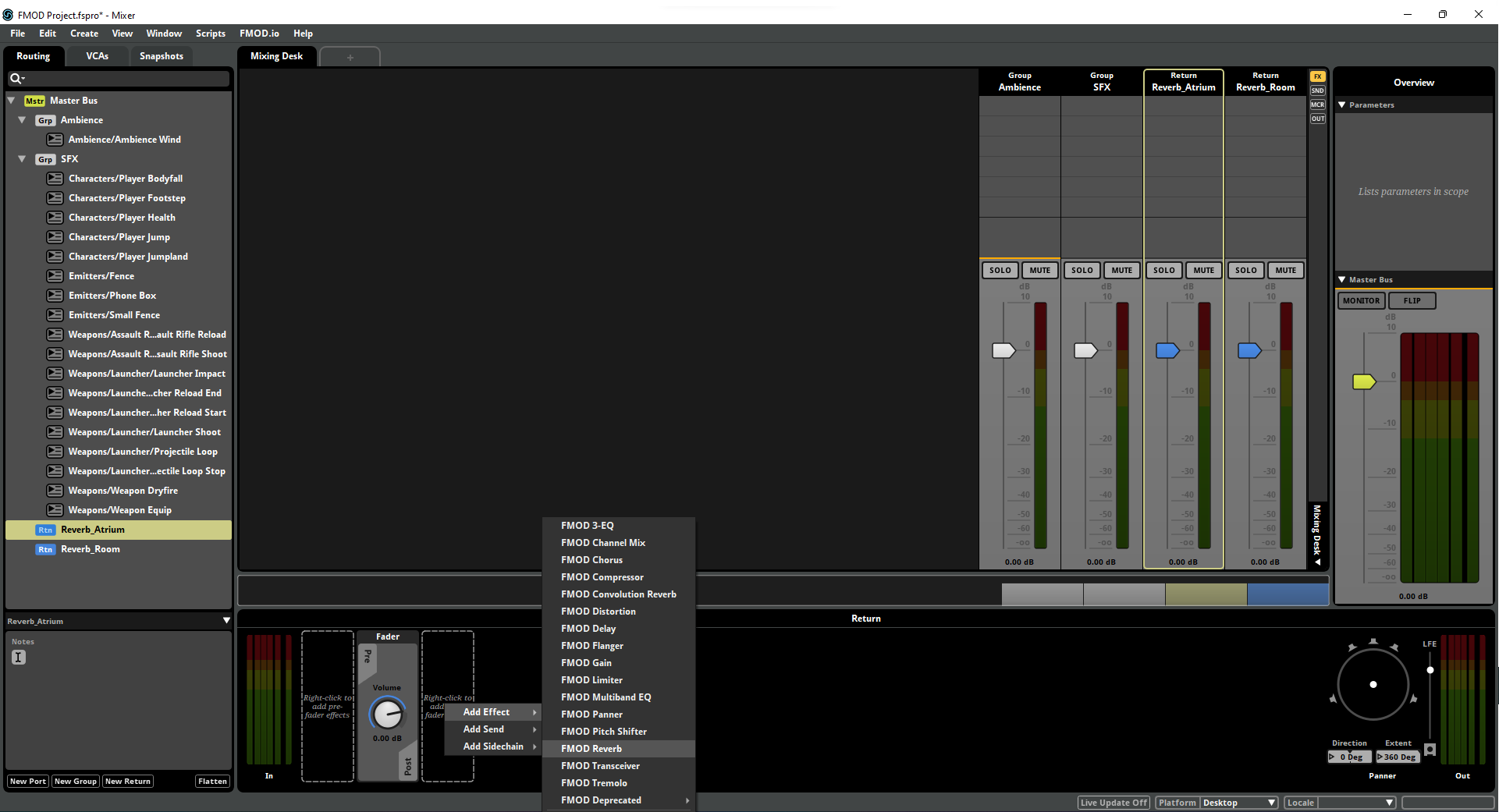Mute the Reverb_Room return strip
The image size is (1499, 812).
[x=1286, y=271]
